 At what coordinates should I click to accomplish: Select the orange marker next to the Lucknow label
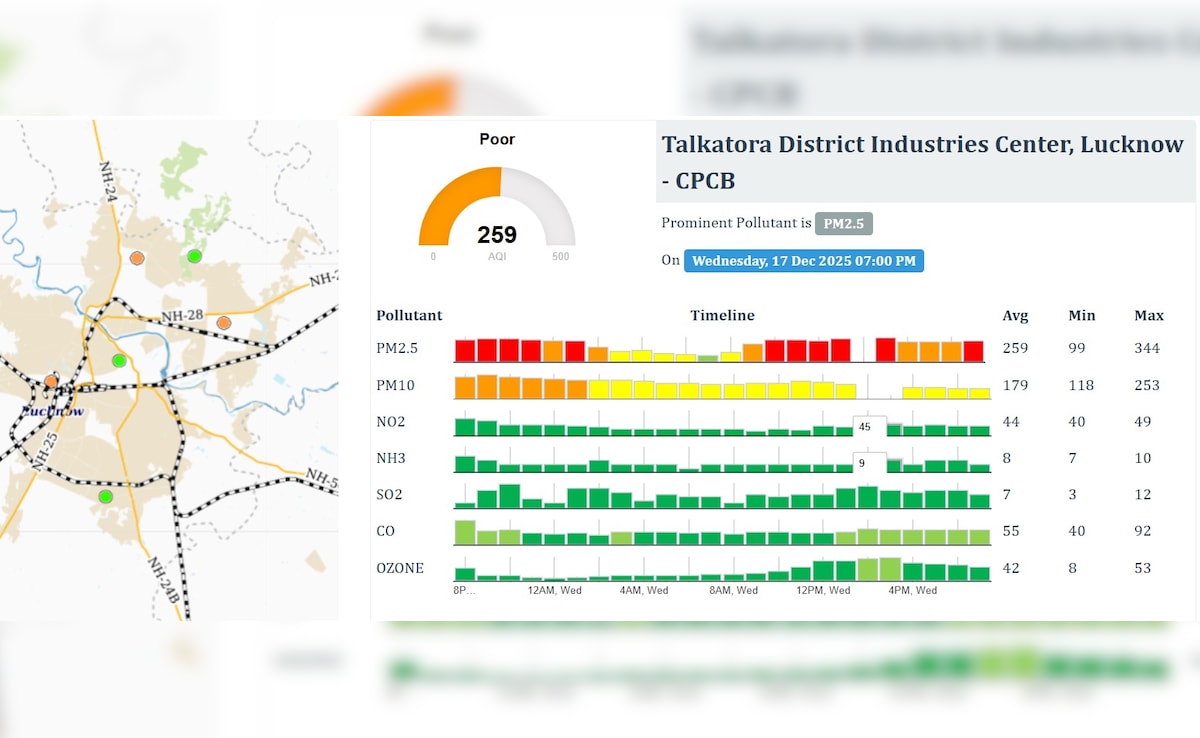[x=51, y=381]
